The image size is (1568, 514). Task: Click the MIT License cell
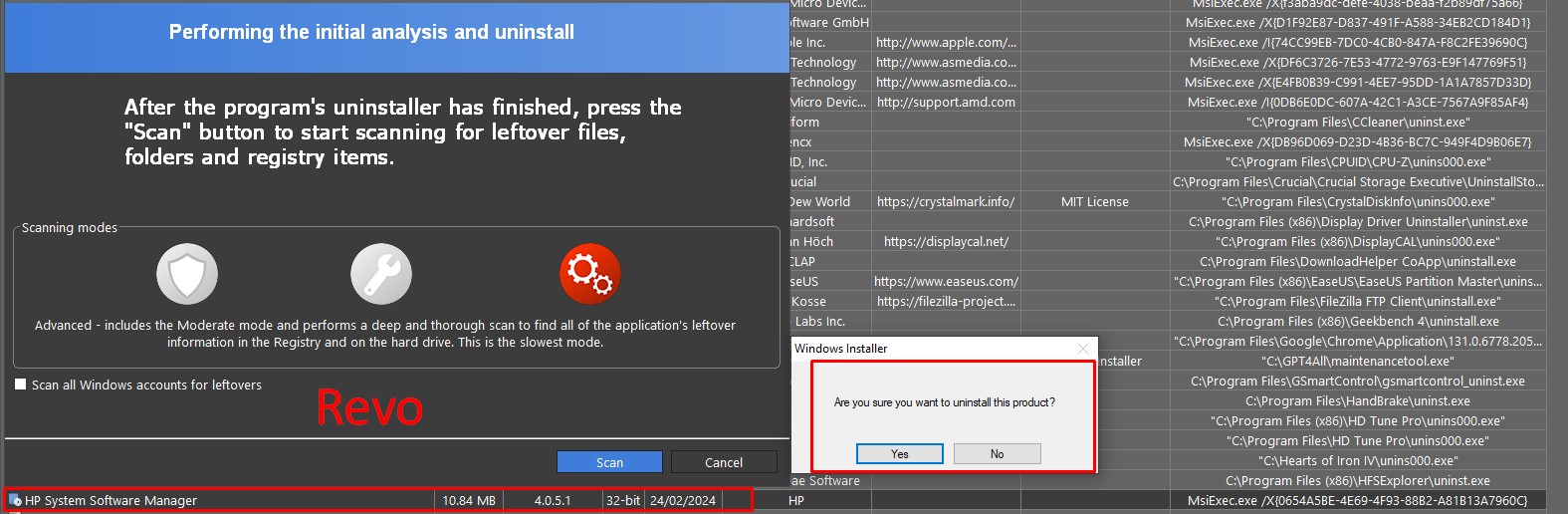(x=1095, y=201)
